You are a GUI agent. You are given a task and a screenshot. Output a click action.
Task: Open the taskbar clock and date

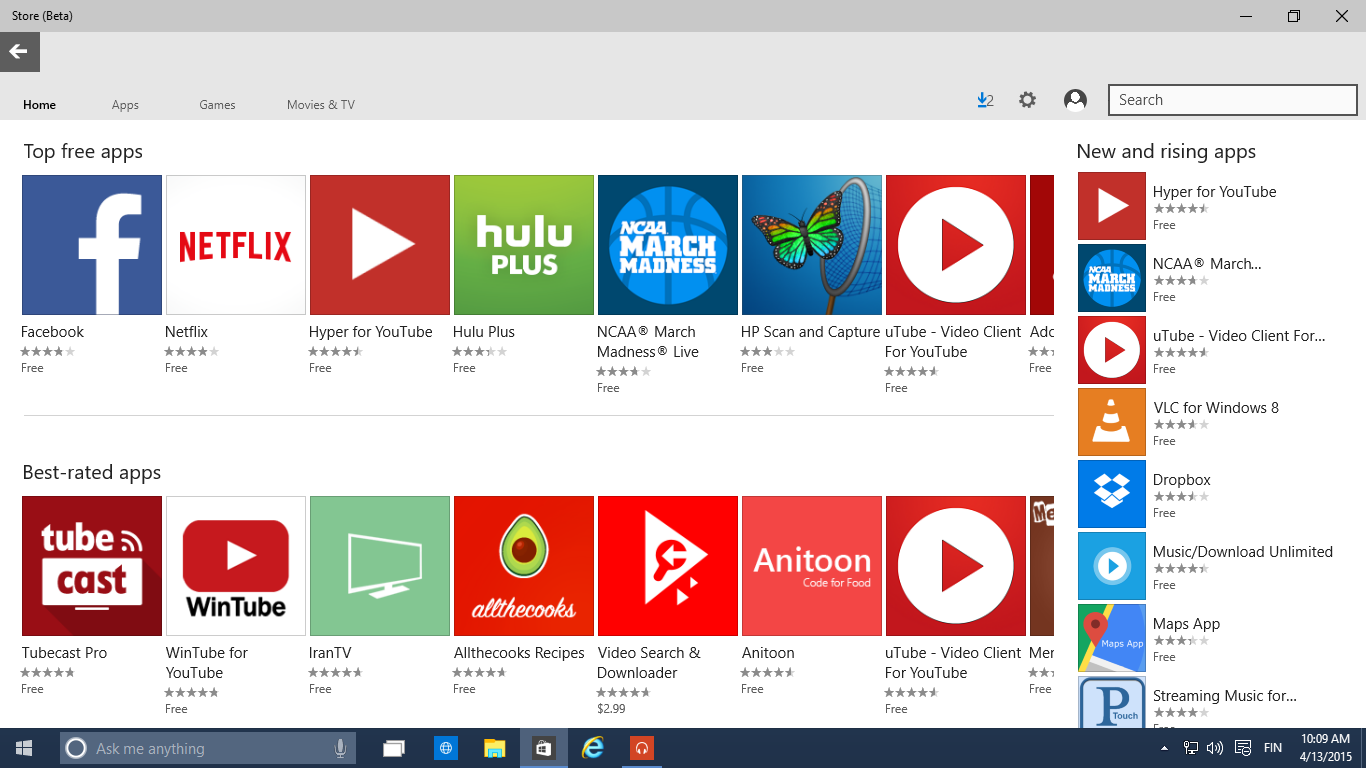(1326, 748)
